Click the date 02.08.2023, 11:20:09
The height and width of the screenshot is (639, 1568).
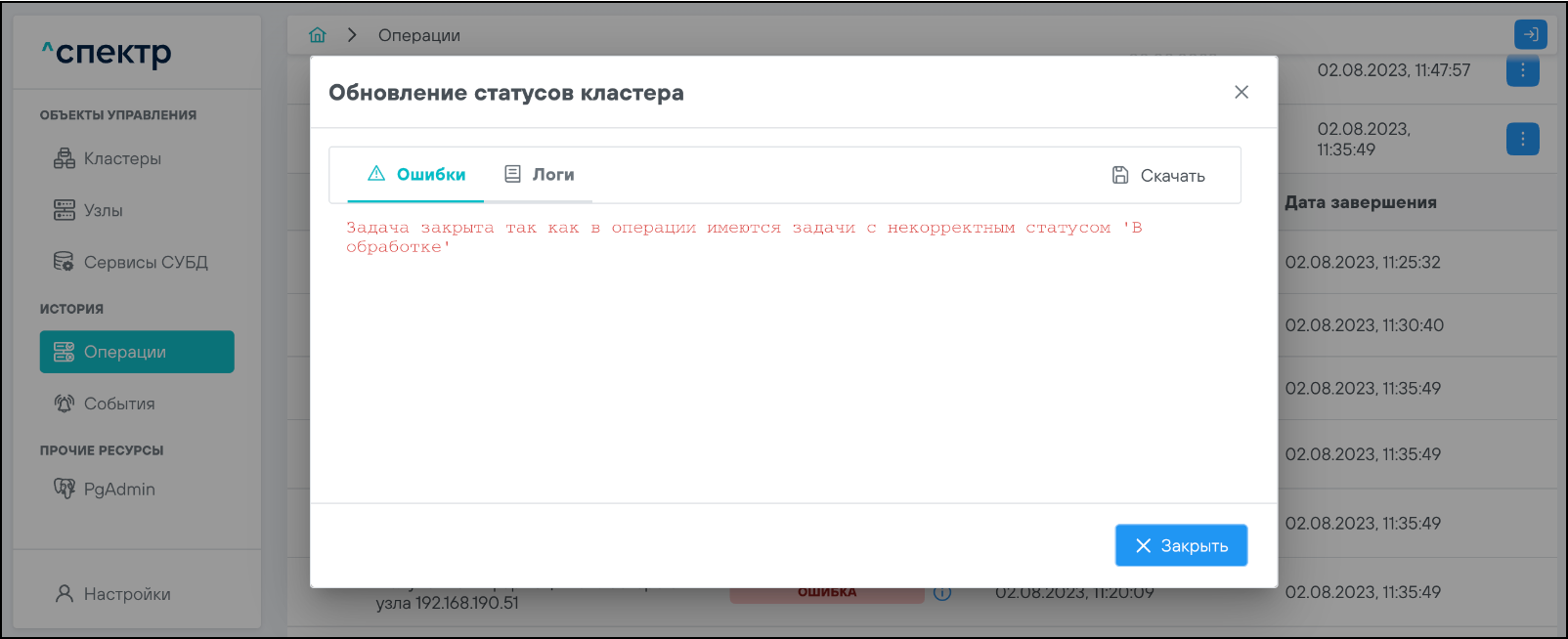pyautogui.click(x=1074, y=592)
